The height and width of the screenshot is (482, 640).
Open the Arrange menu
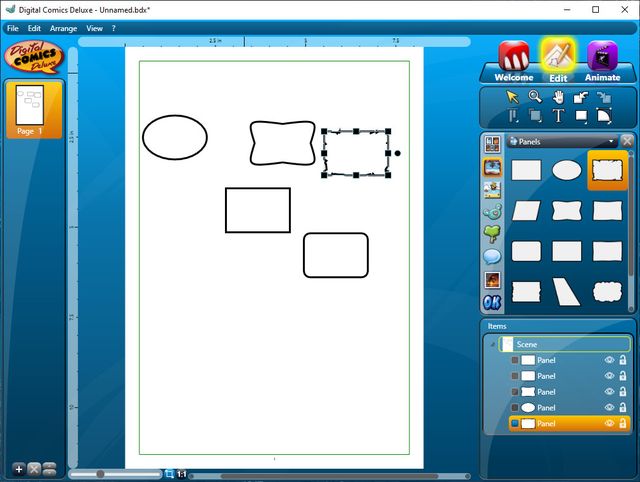(65, 28)
